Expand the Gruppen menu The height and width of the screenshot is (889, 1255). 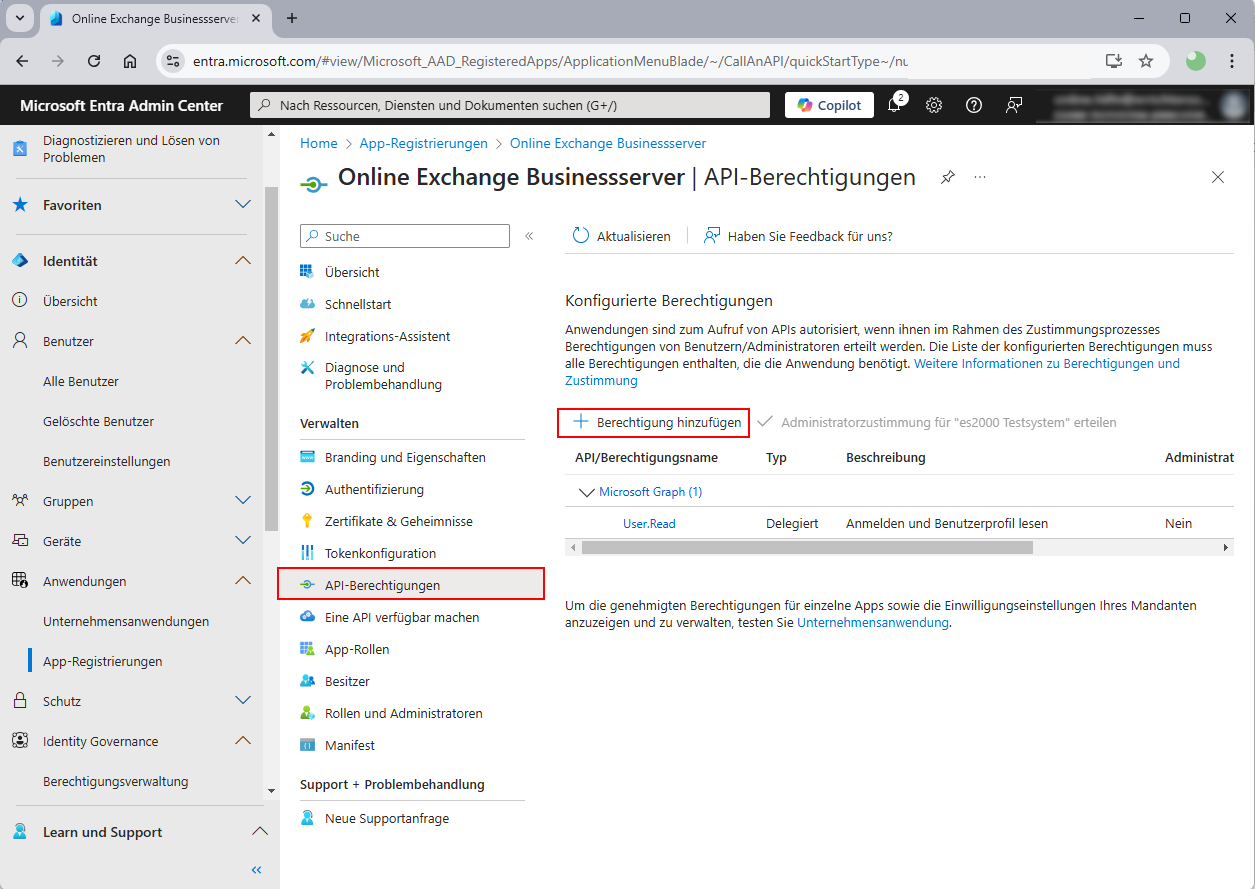(242, 501)
